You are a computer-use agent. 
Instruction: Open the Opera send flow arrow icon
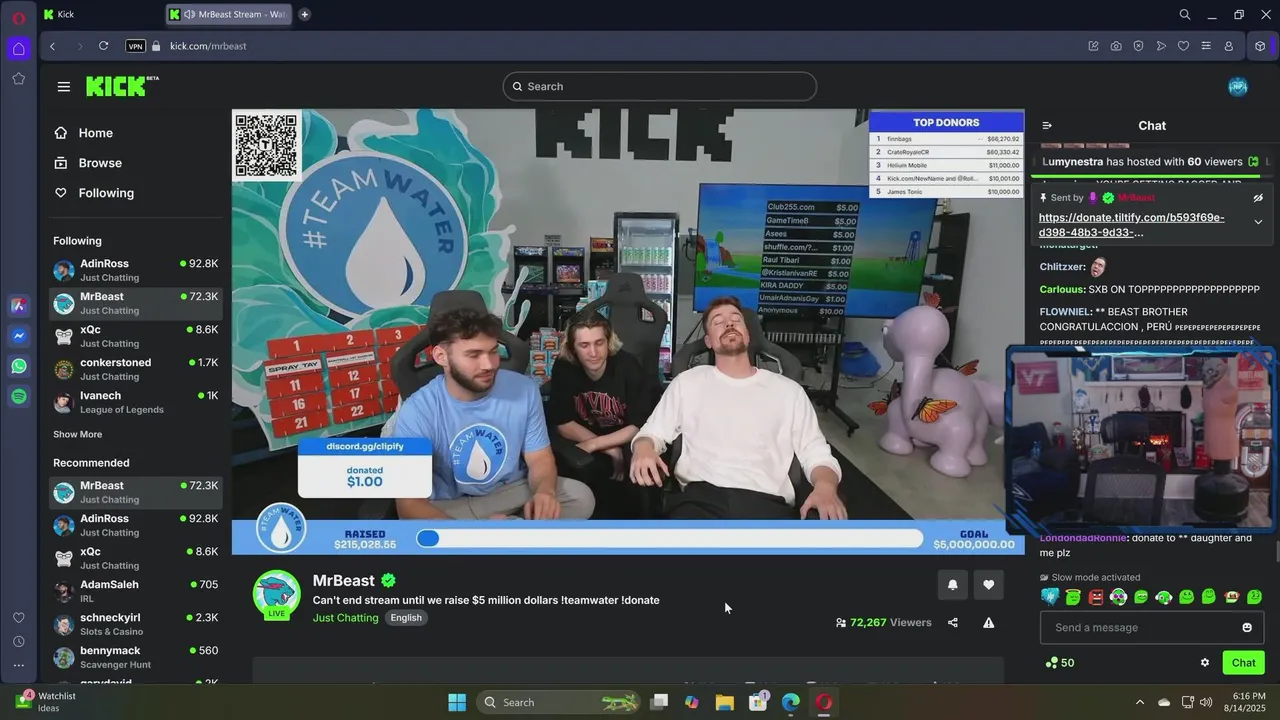coord(1161,46)
